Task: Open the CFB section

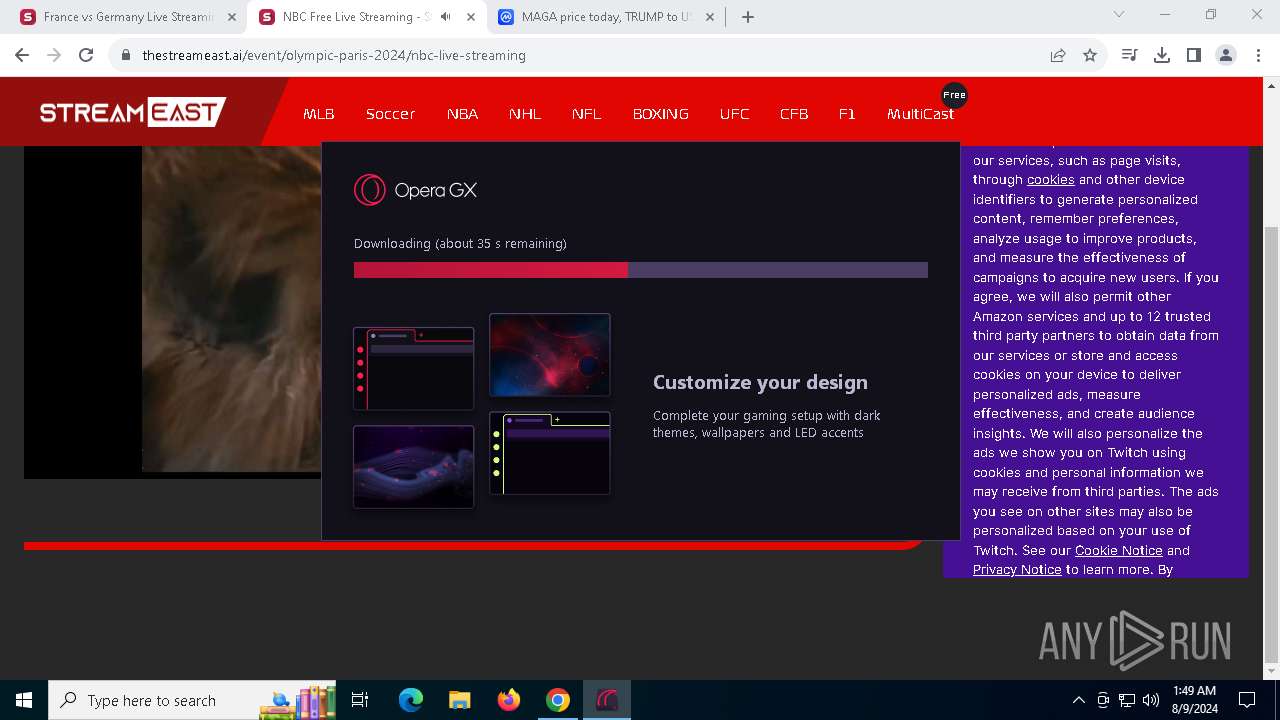Action: (794, 114)
